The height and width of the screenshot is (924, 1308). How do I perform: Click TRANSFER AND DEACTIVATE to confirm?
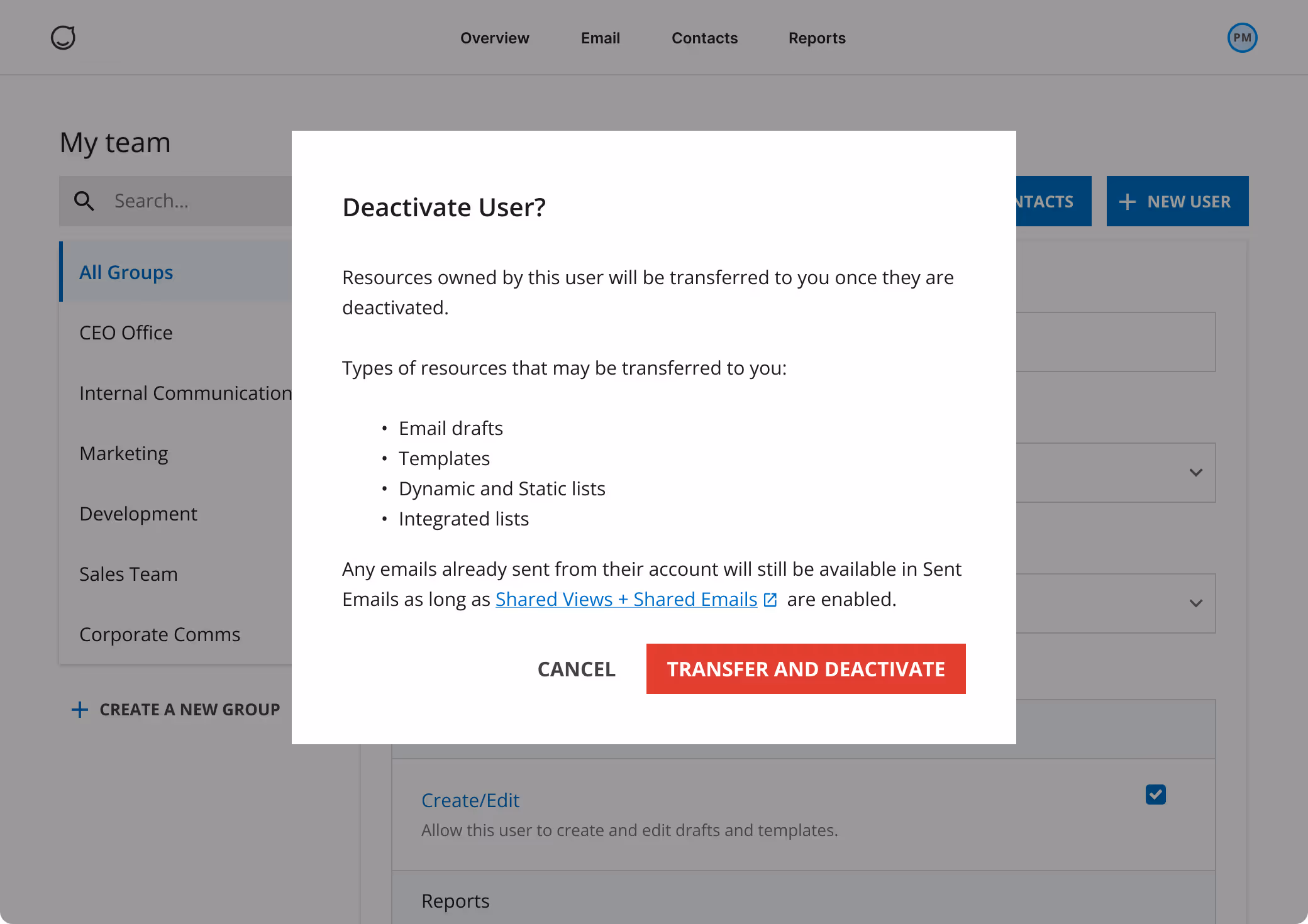(806, 669)
